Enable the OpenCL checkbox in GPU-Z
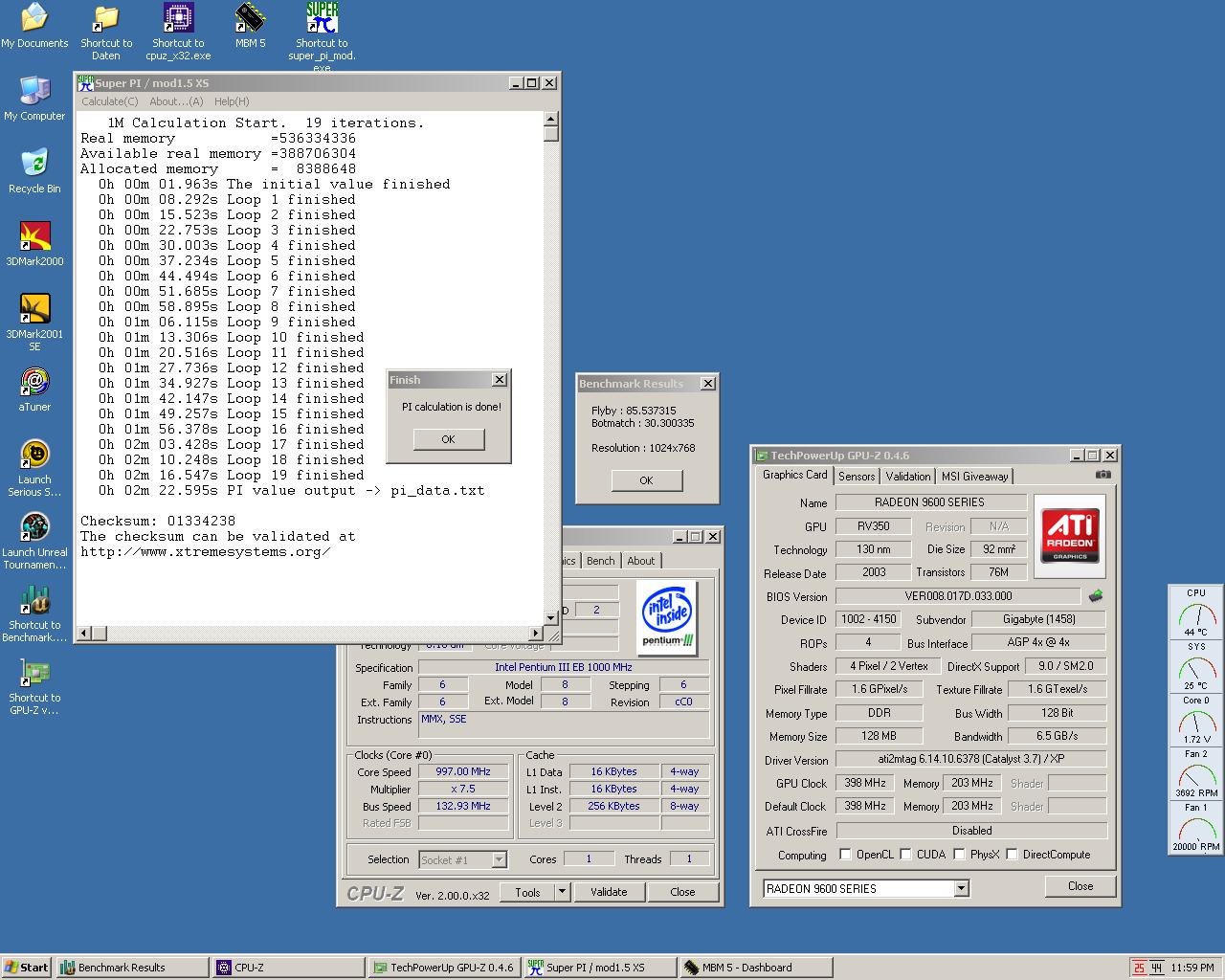 [x=845, y=855]
